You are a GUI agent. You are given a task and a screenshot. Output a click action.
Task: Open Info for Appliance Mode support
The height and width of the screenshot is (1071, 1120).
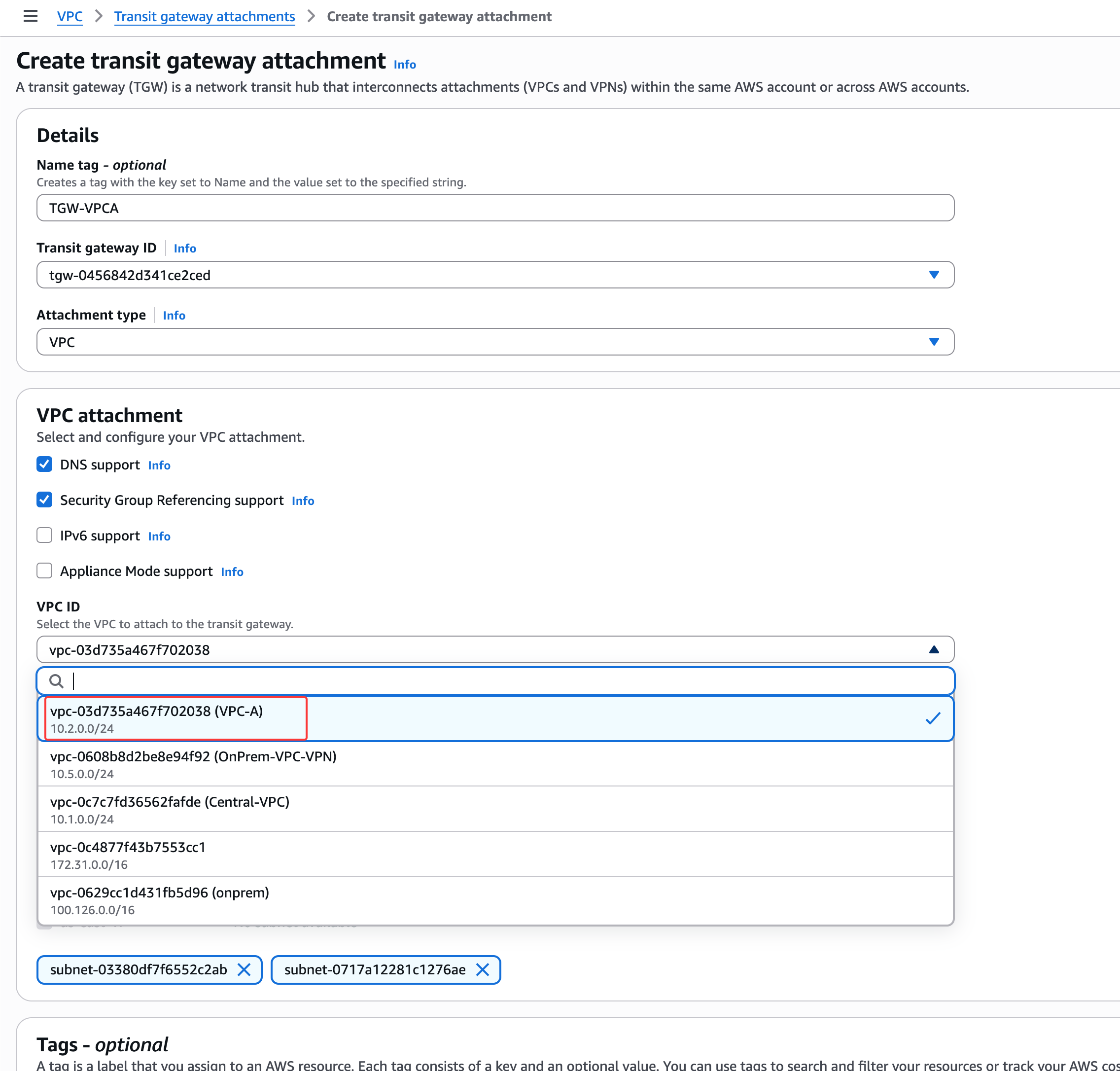coord(232,571)
